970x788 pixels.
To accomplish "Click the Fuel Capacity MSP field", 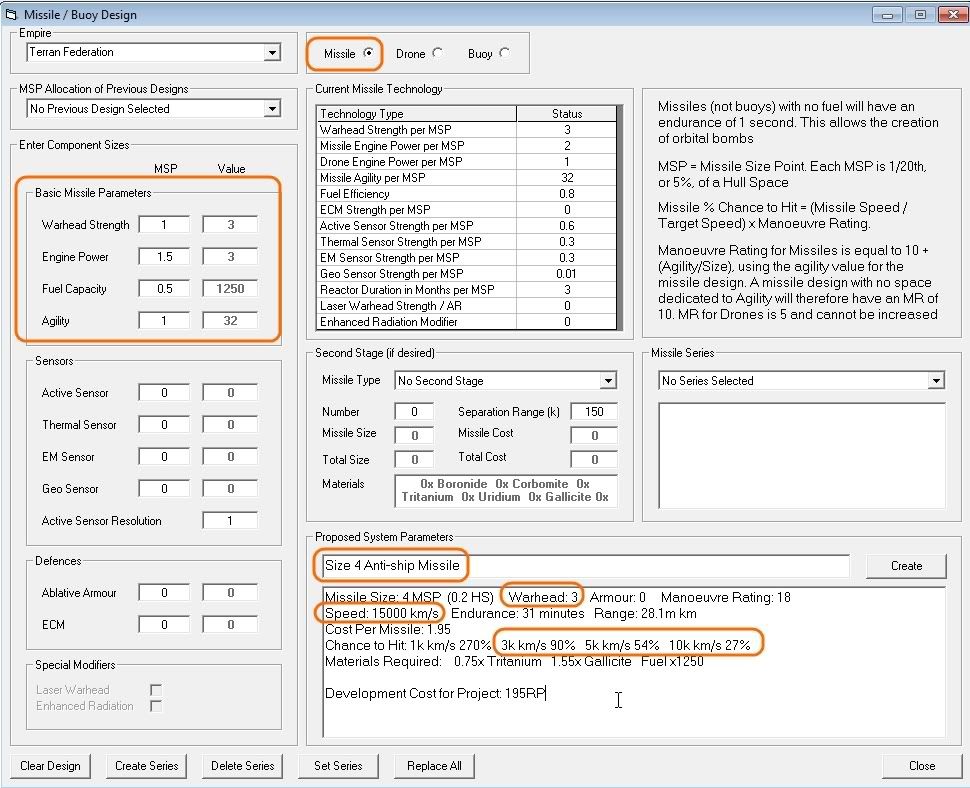I will (164, 289).
